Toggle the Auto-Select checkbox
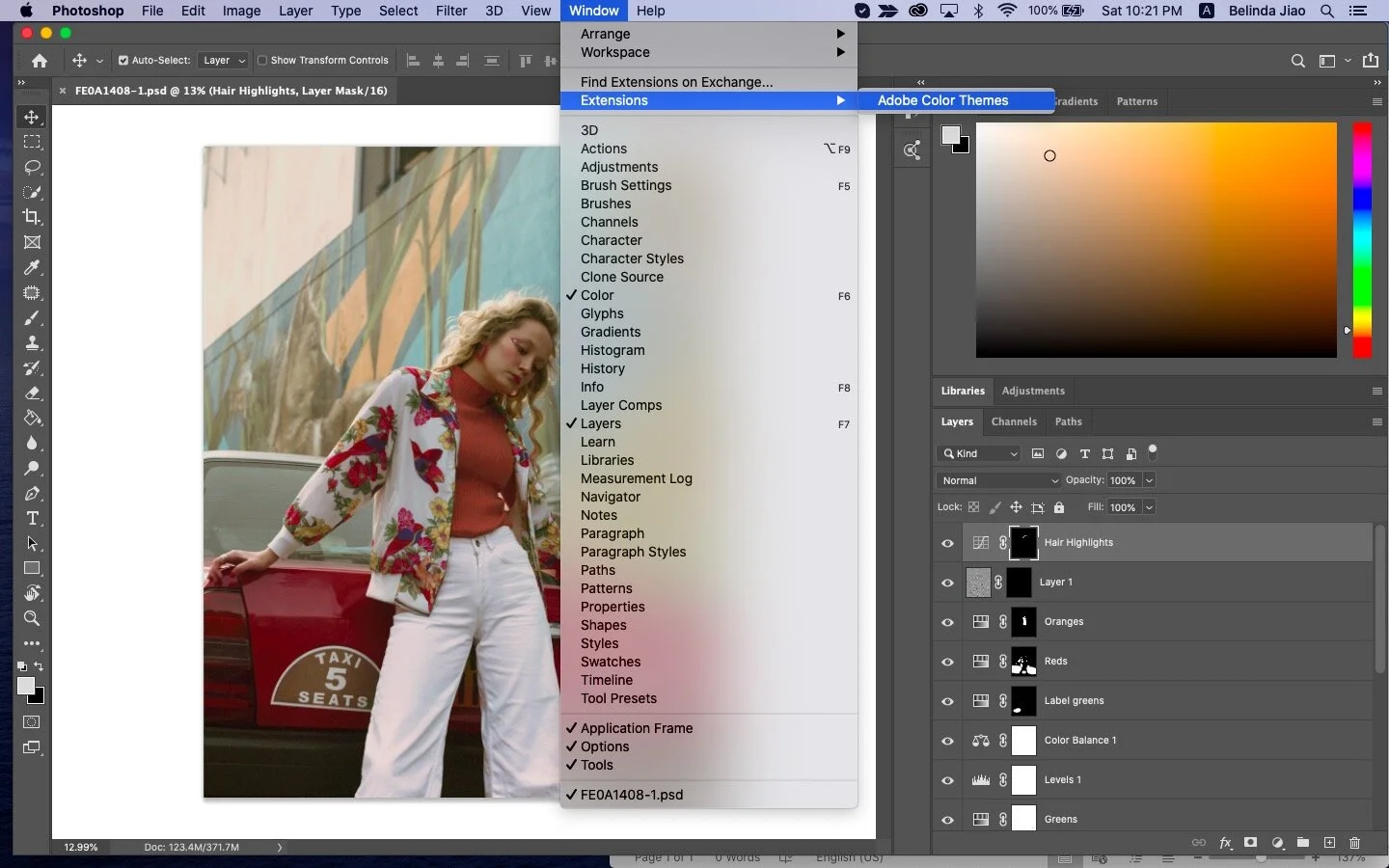This screenshot has width=1389, height=868. point(123,61)
